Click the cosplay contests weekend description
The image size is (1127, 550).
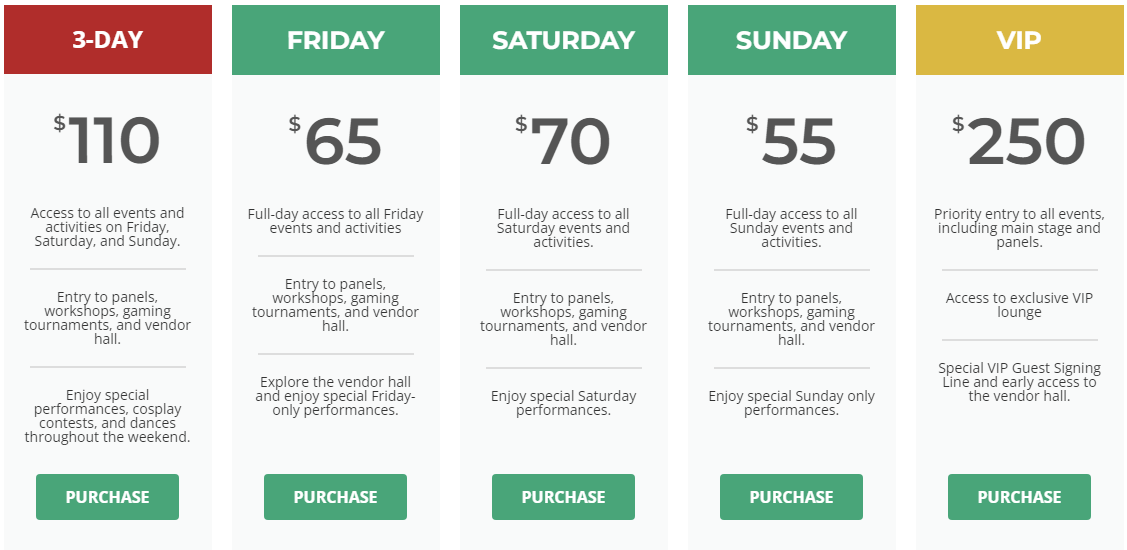click(x=108, y=416)
